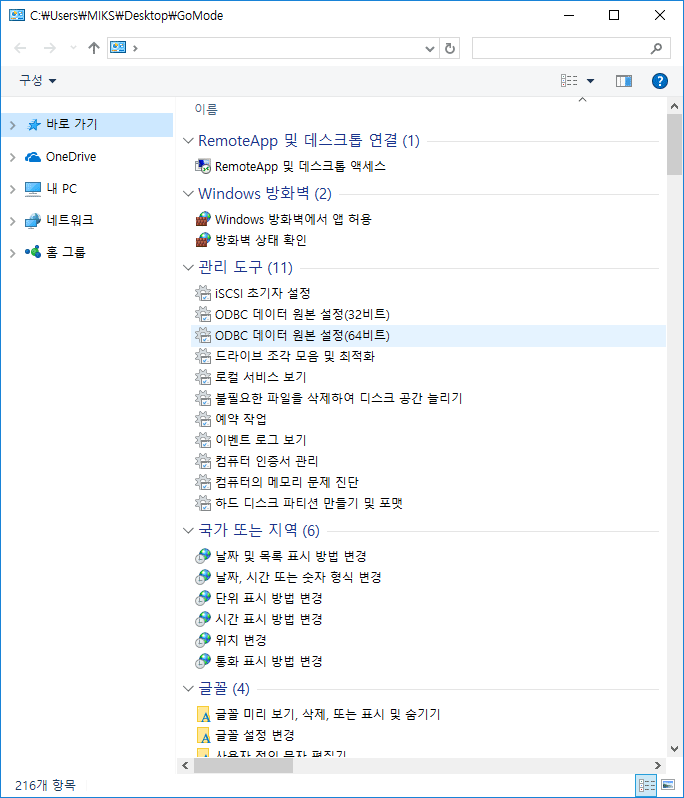Screen dimensions: 684x798
Task: Select the 글꼴 설정 변경 item
Action: [x=254, y=735]
